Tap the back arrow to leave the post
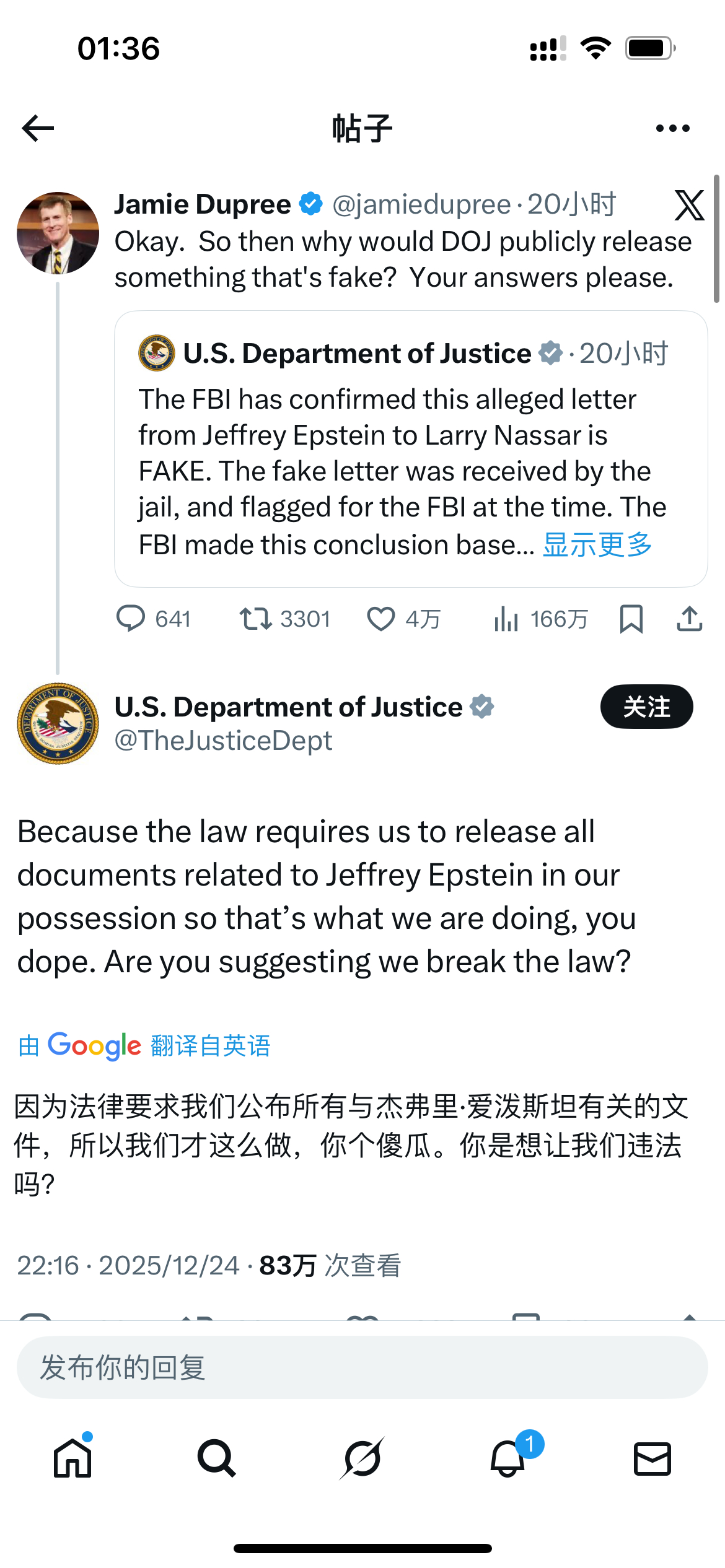Viewport: 725px width, 1568px height. pos(37,127)
